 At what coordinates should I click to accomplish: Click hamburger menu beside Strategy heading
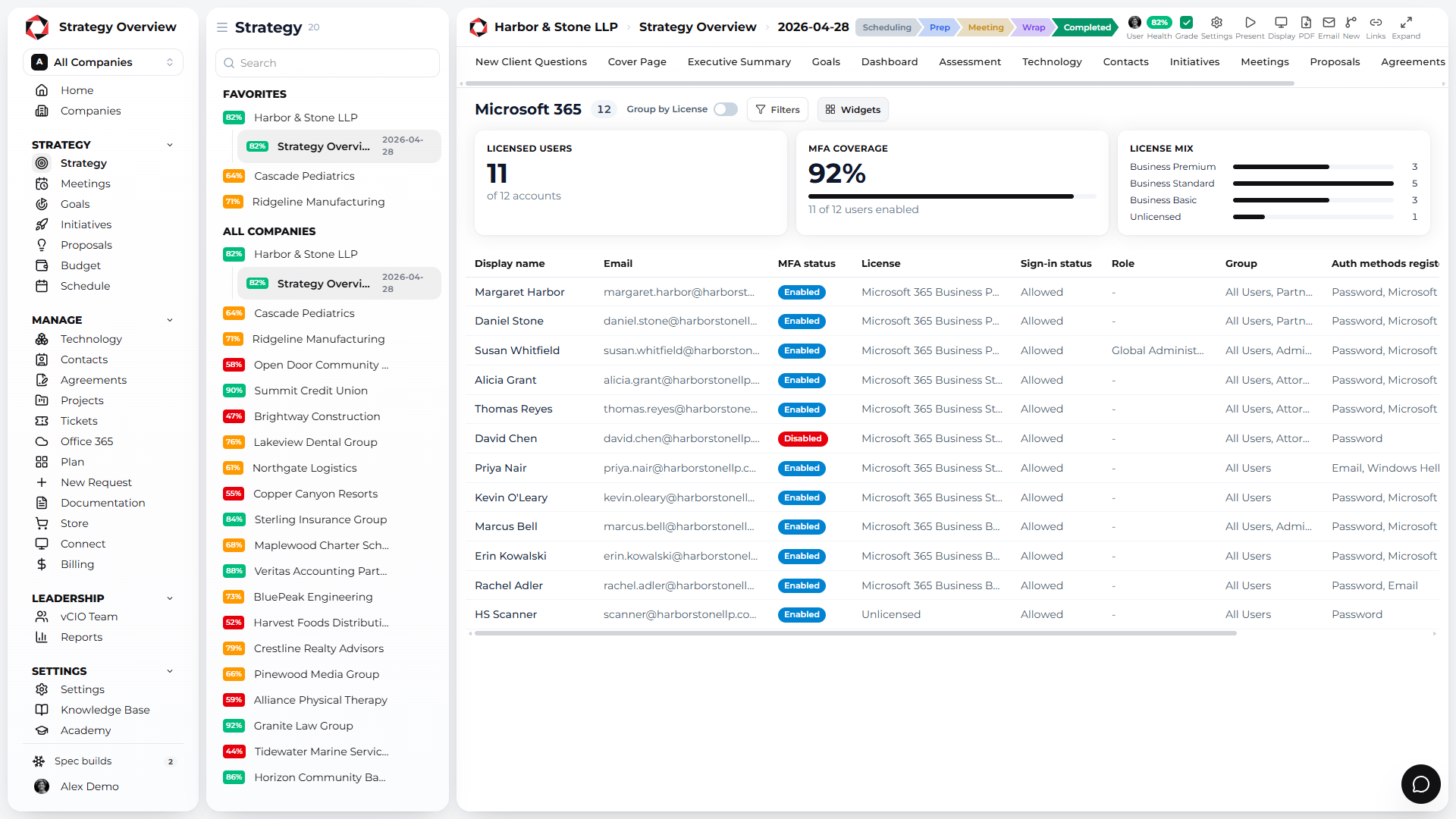(x=222, y=27)
